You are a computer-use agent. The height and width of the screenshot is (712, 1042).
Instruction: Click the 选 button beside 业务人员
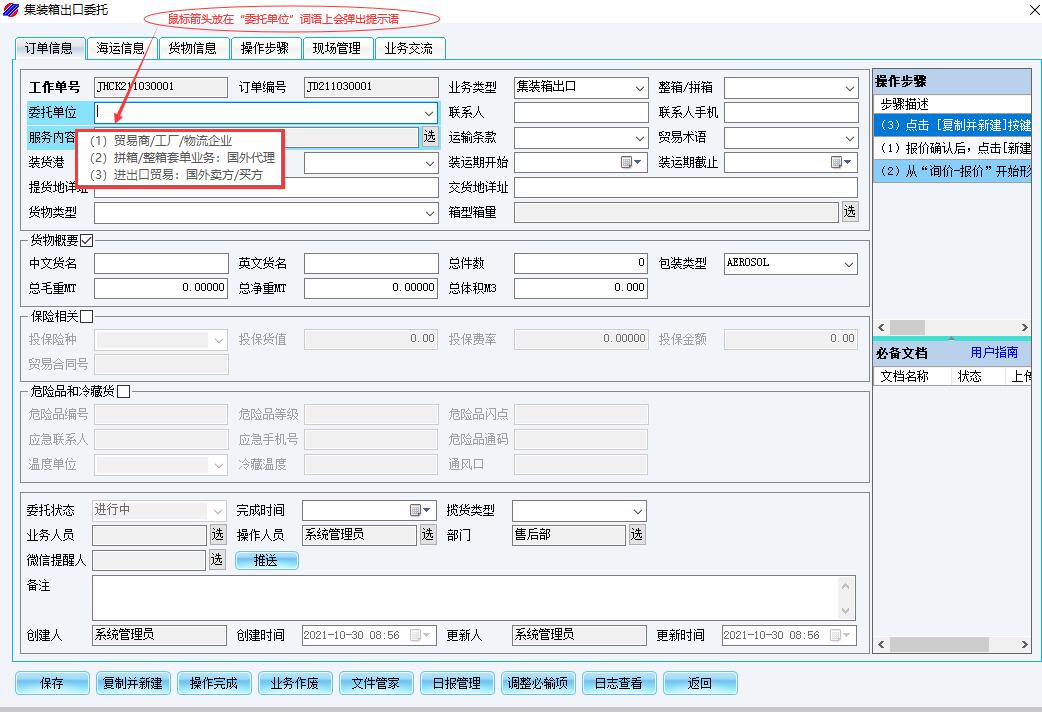(x=218, y=535)
